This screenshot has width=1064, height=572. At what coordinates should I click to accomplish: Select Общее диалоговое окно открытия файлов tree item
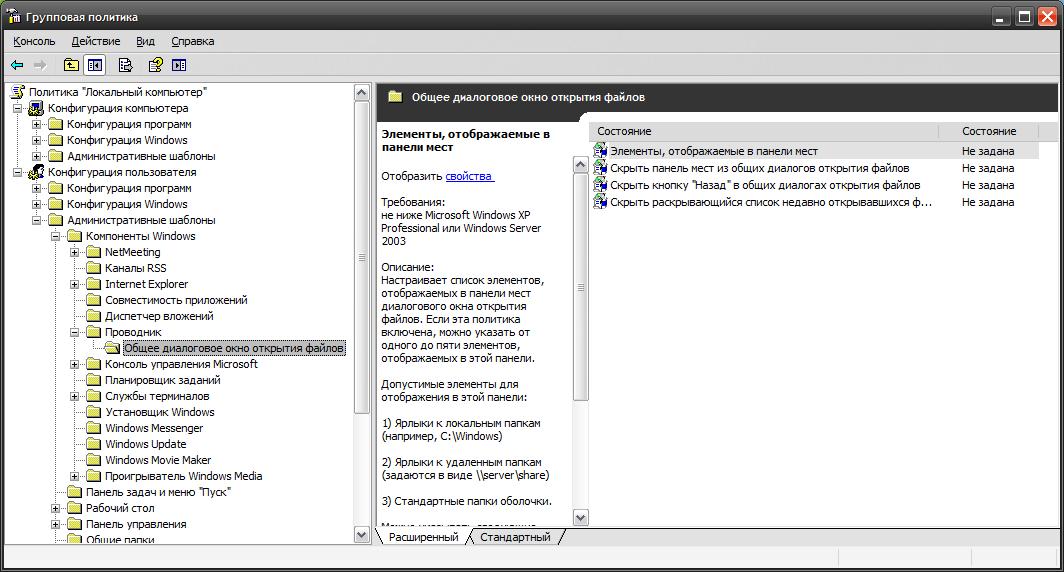pyautogui.click(x=234, y=348)
